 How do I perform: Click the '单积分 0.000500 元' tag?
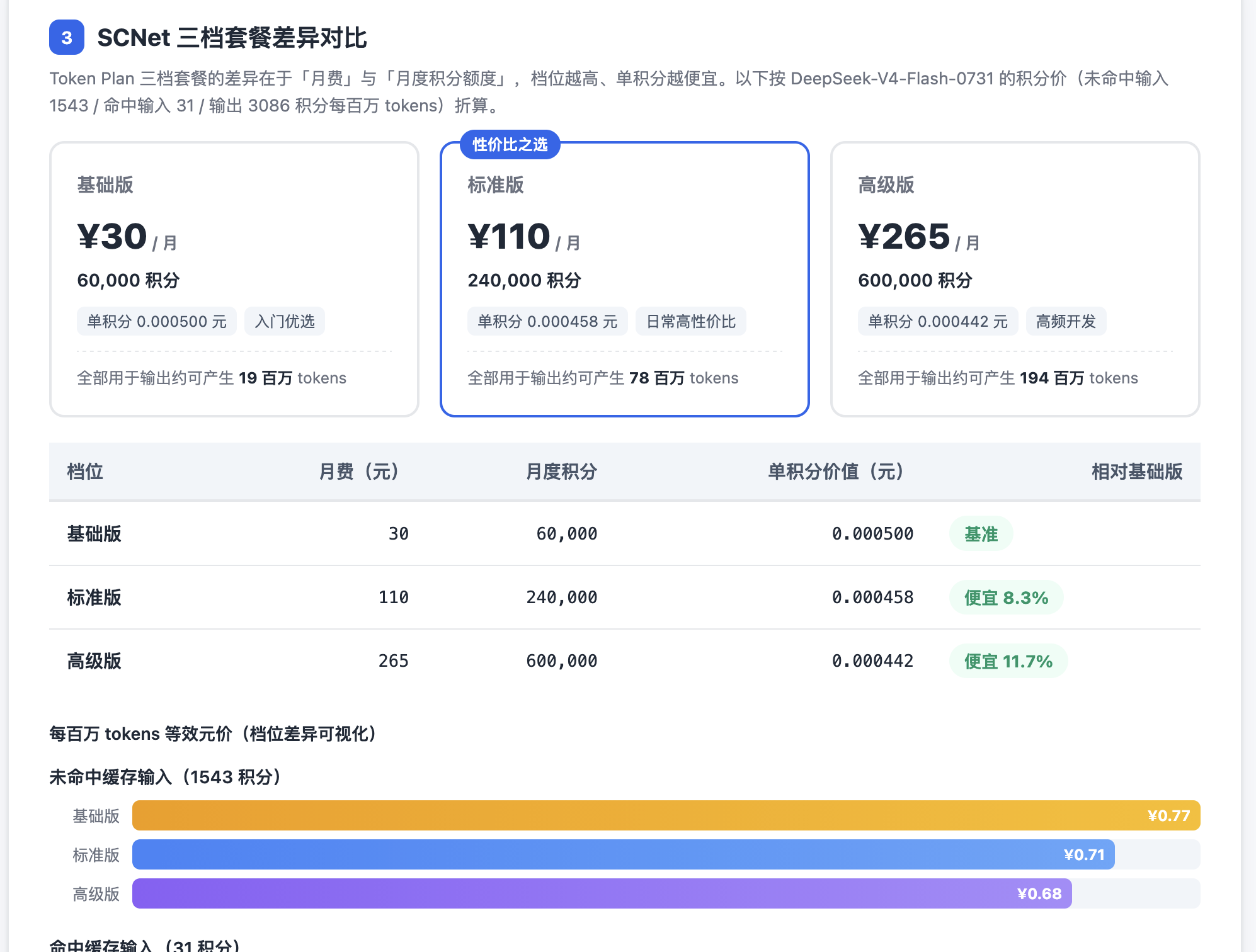coord(157,322)
